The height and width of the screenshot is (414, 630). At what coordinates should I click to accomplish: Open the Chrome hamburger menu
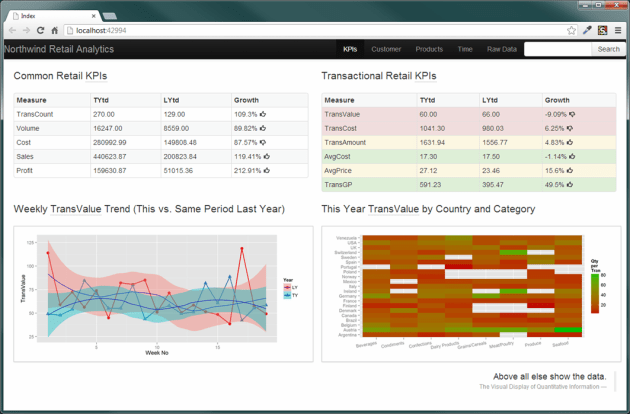point(618,30)
